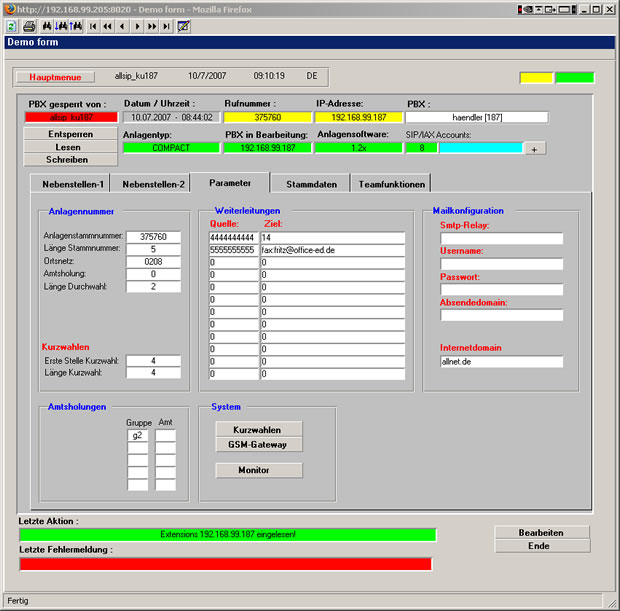The image size is (620, 611).
Task: Click the GSM-Gateway button
Action: (259, 445)
